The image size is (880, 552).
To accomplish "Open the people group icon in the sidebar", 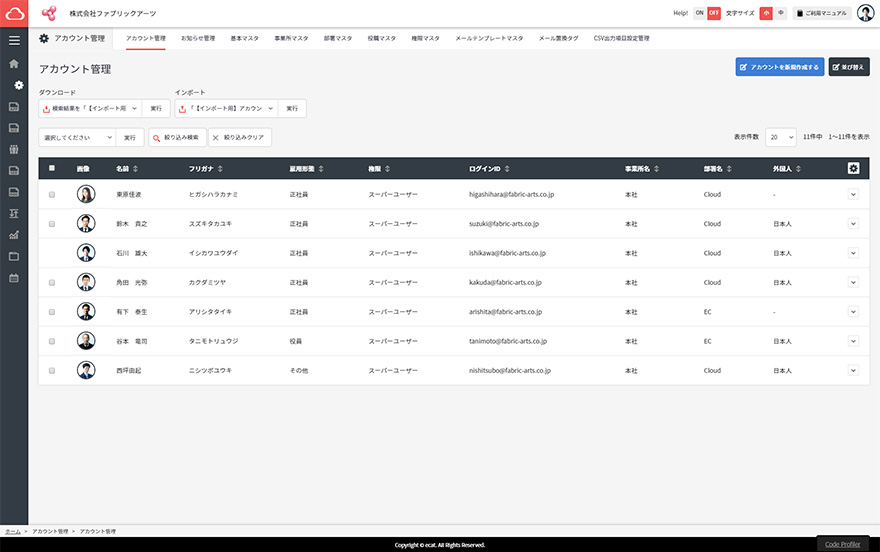I will (14, 149).
